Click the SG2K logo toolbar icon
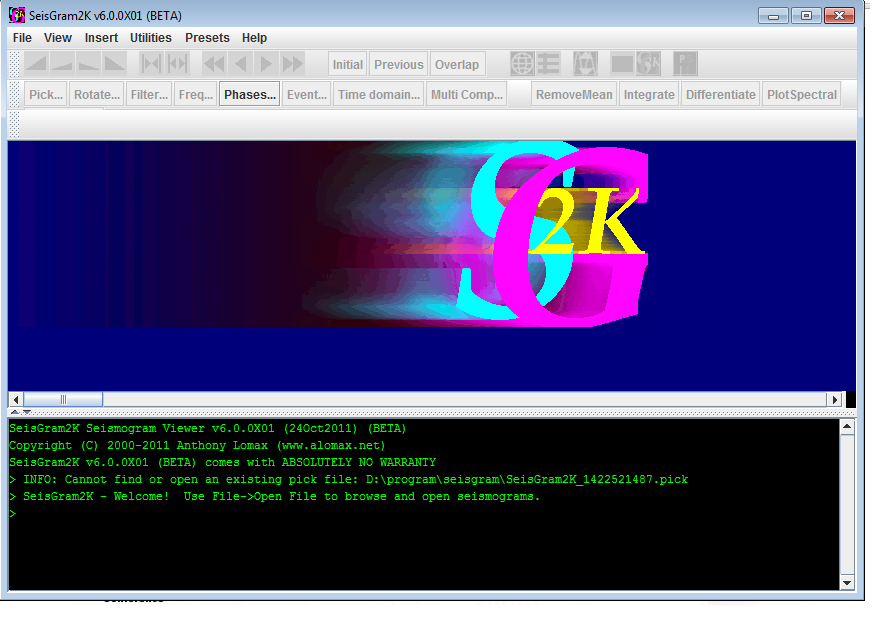 coord(649,64)
